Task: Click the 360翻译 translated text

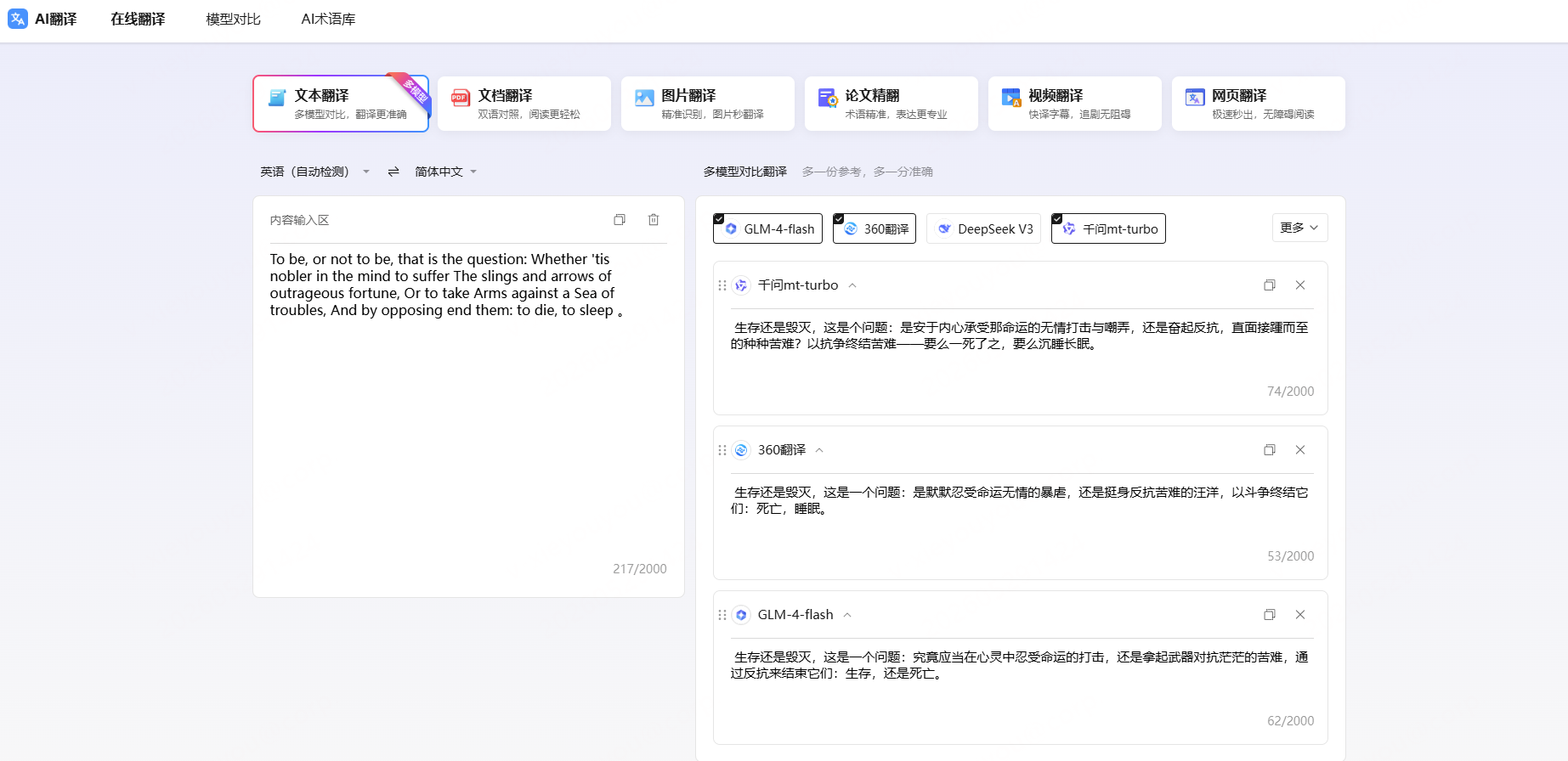Action: tap(1020, 500)
